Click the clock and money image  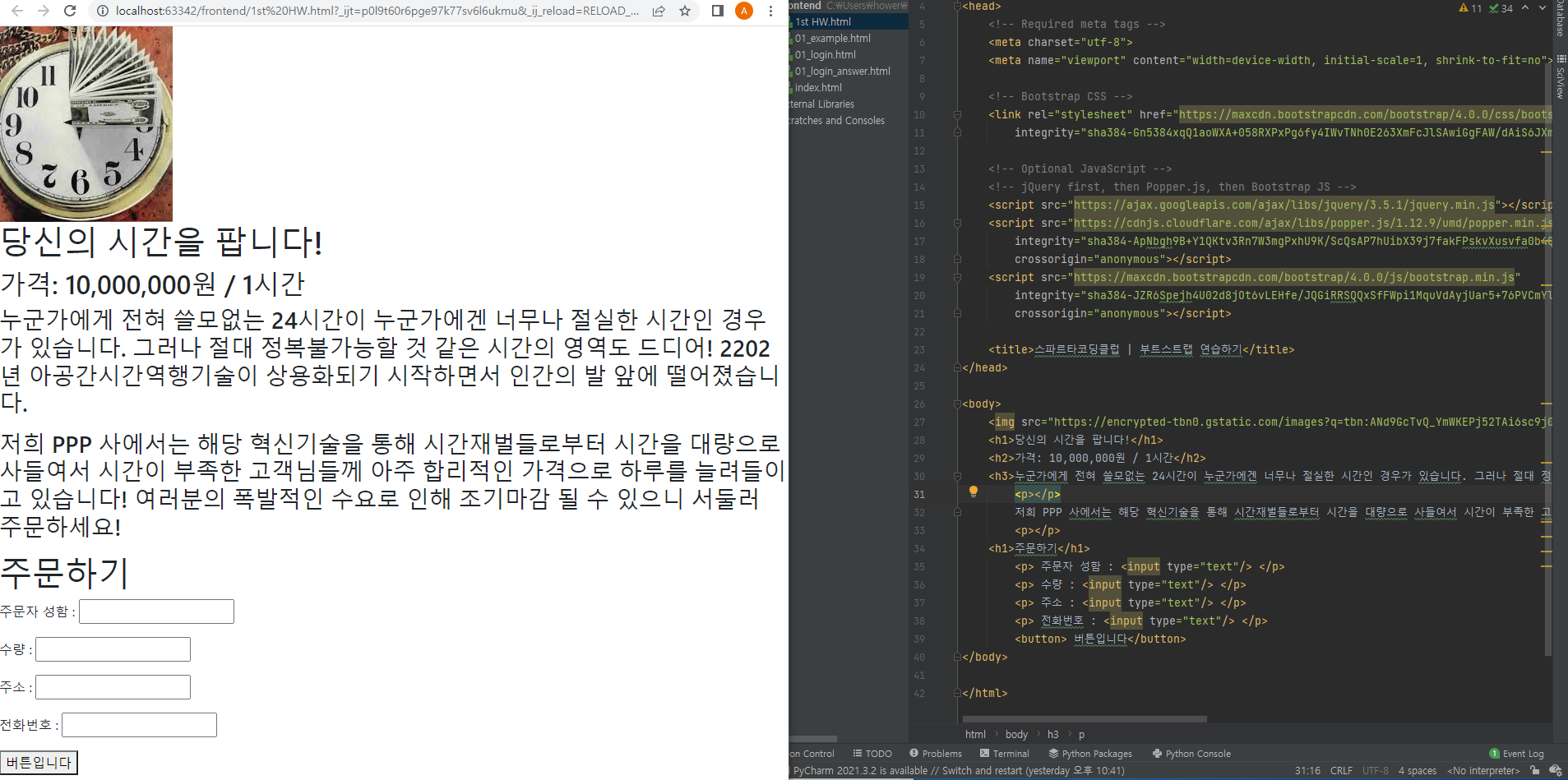point(86,123)
